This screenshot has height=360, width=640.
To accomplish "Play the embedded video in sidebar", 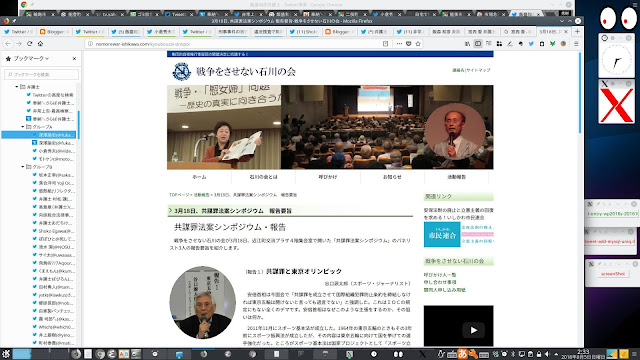I will (x=473, y=330).
